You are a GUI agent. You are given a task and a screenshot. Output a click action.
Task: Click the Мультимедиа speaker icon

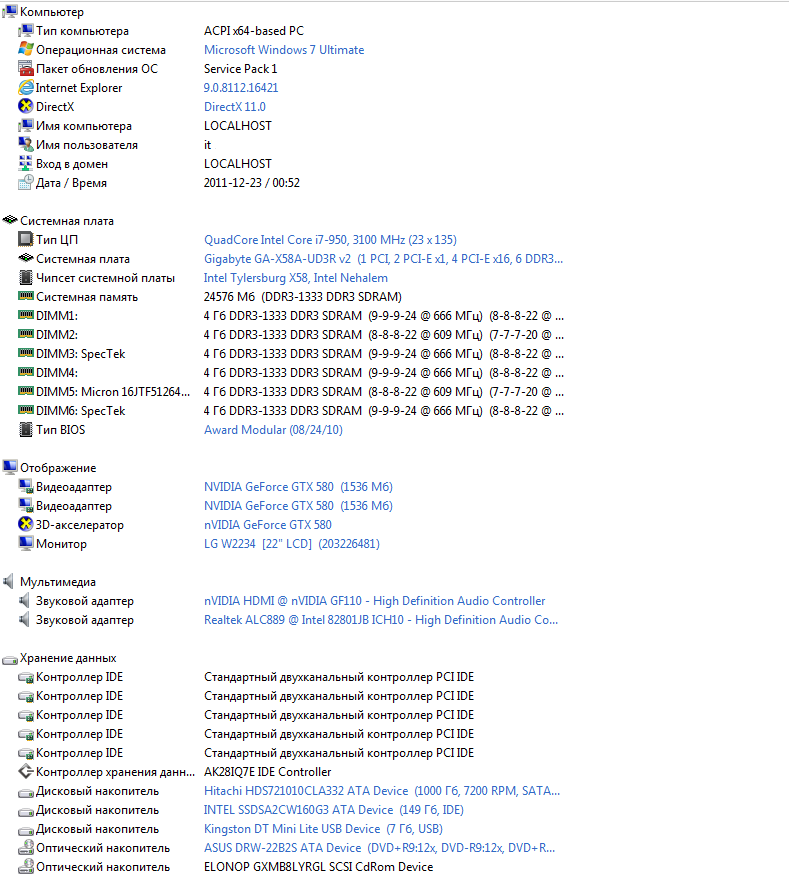[8, 581]
